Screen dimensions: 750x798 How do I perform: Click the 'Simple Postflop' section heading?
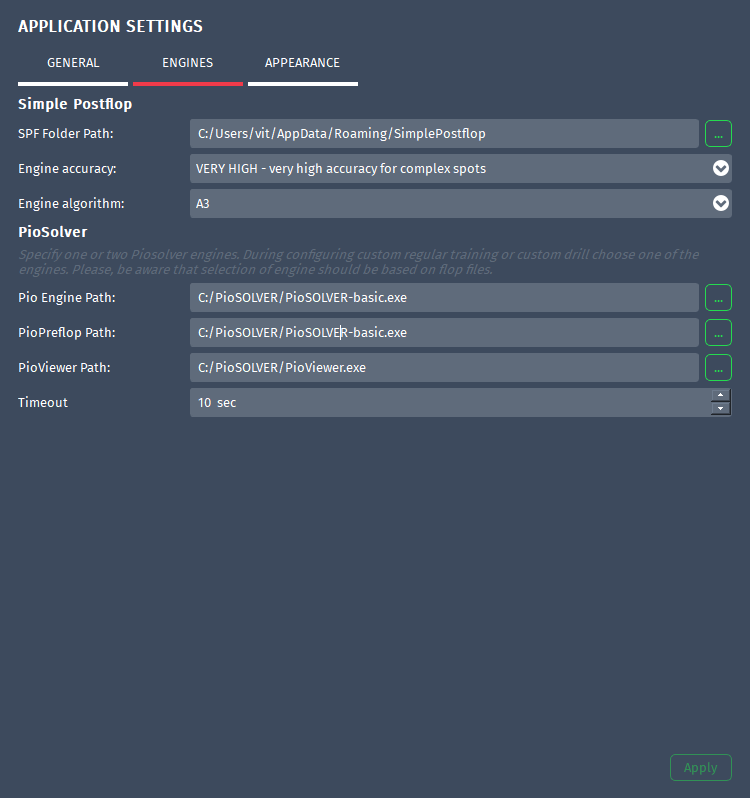click(75, 104)
